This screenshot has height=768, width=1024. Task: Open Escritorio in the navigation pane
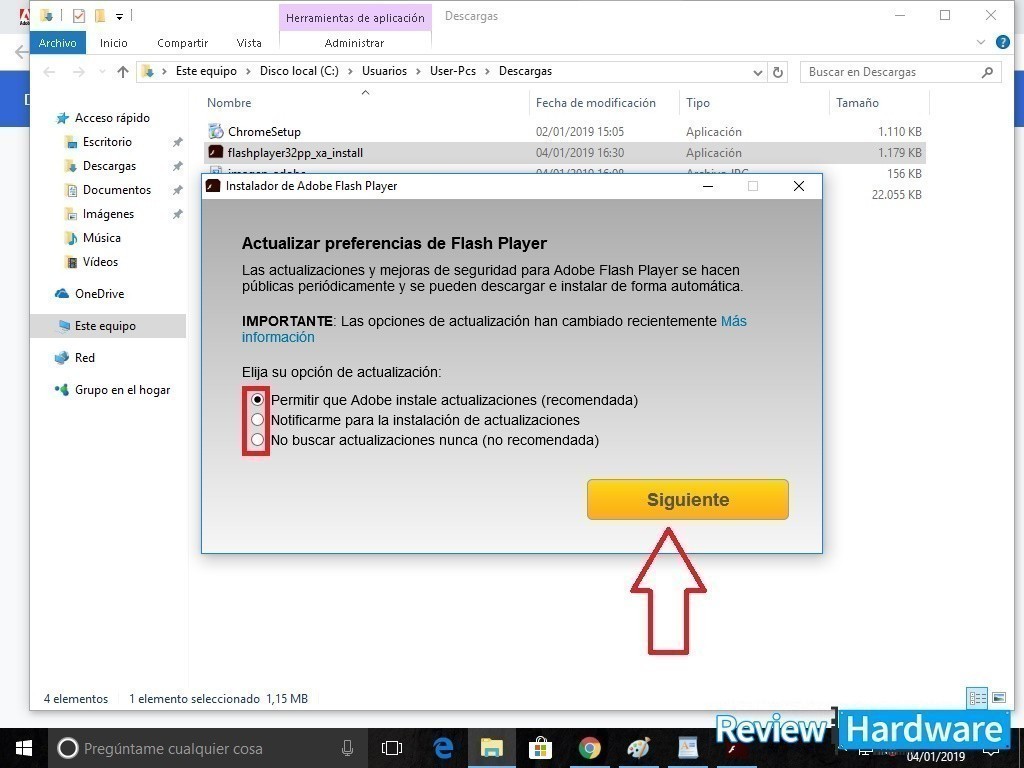coord(106,142)
